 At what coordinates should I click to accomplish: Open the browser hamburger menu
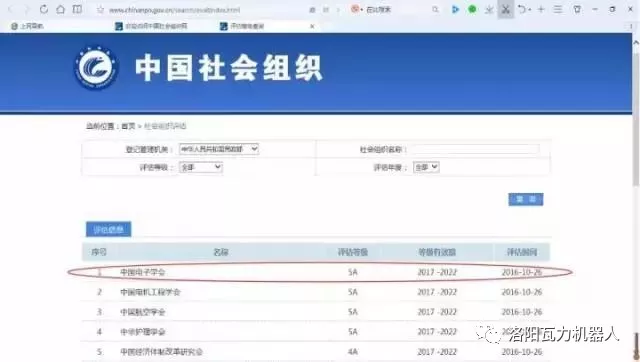click(558, 9)
